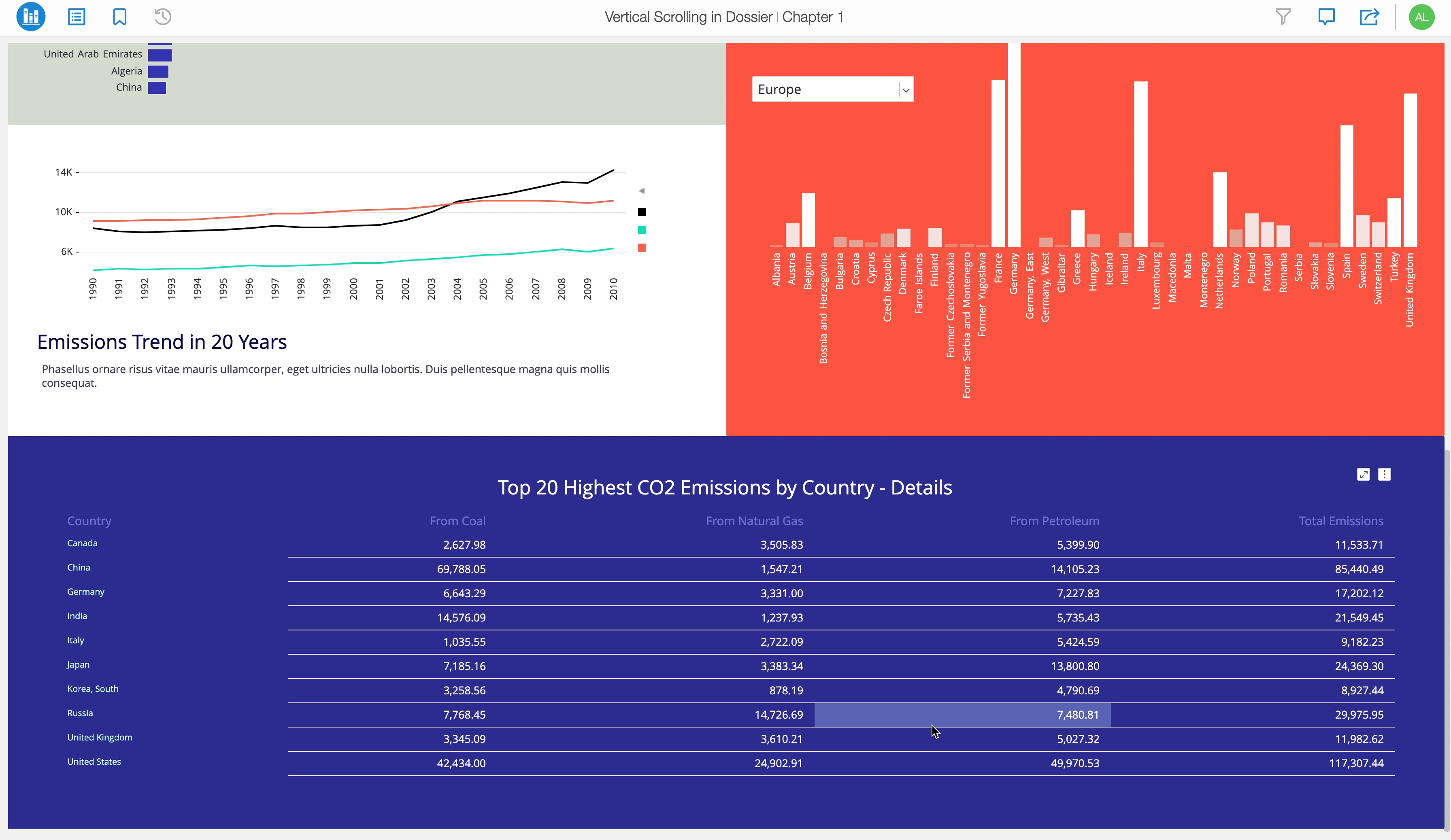Select the Russia row label
This screenshot has width=1451, height=840.
click(80, 713)
